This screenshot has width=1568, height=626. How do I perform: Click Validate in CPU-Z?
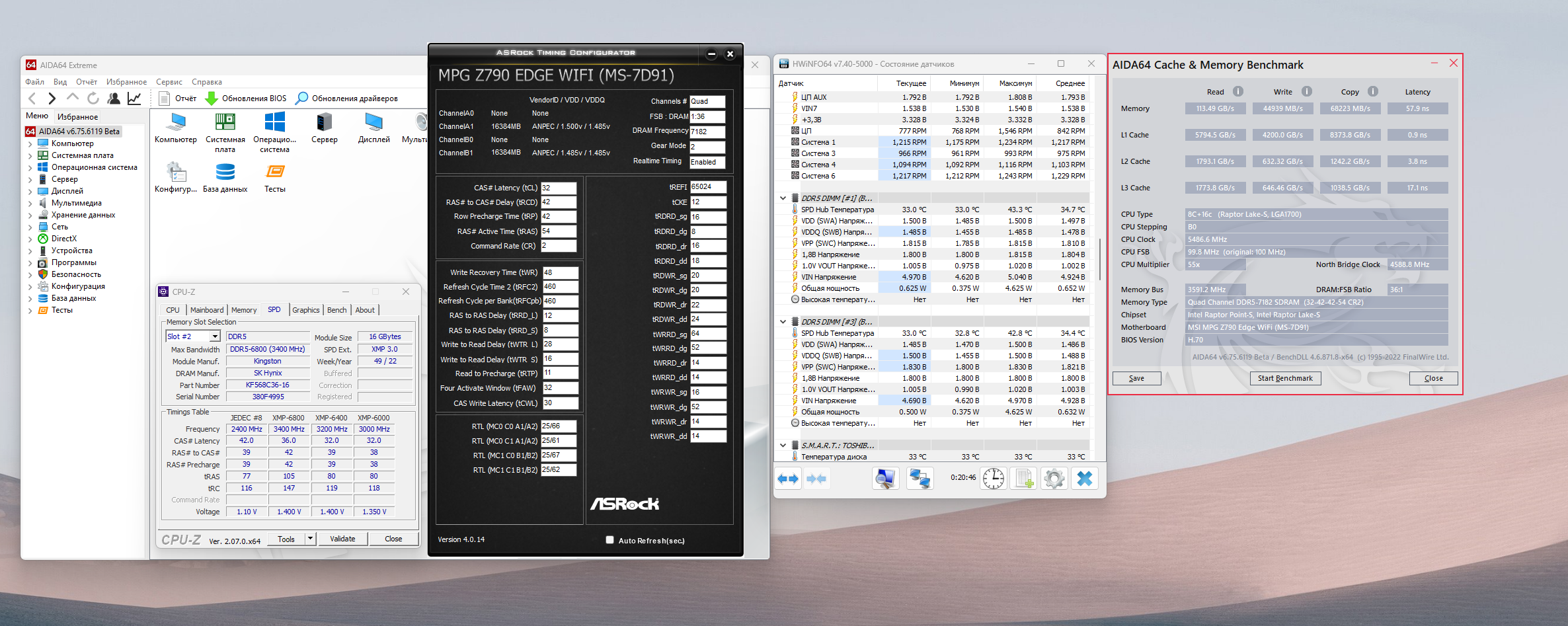[342, 539]
